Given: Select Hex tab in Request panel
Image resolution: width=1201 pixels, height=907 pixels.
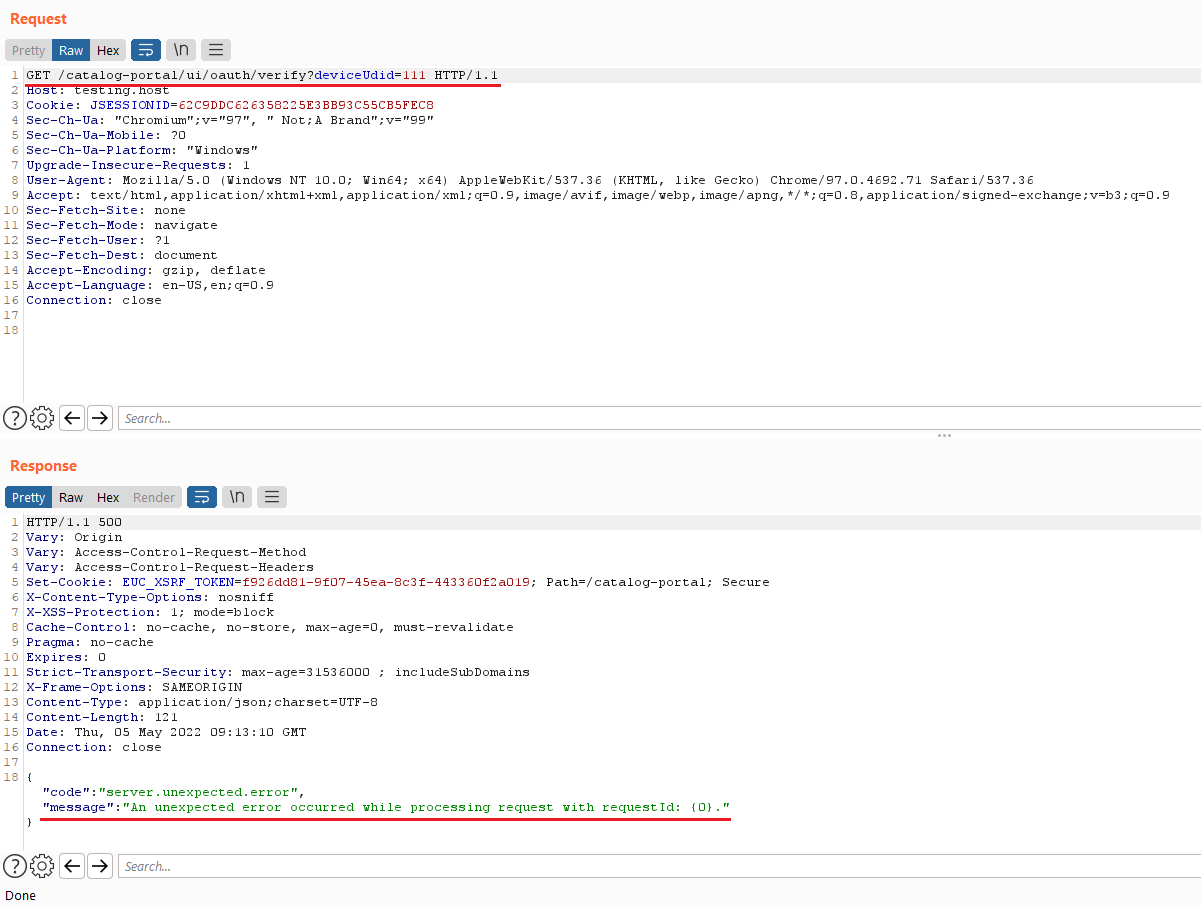Looking at the screenshot, I should point(108,50).
